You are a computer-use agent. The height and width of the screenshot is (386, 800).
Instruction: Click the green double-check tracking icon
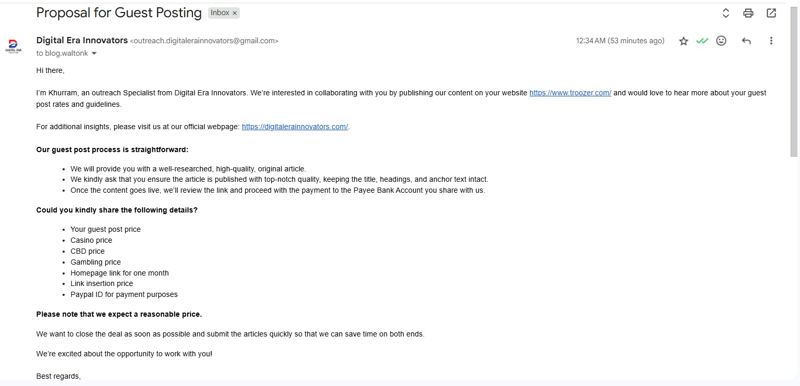tap(702, 41)
